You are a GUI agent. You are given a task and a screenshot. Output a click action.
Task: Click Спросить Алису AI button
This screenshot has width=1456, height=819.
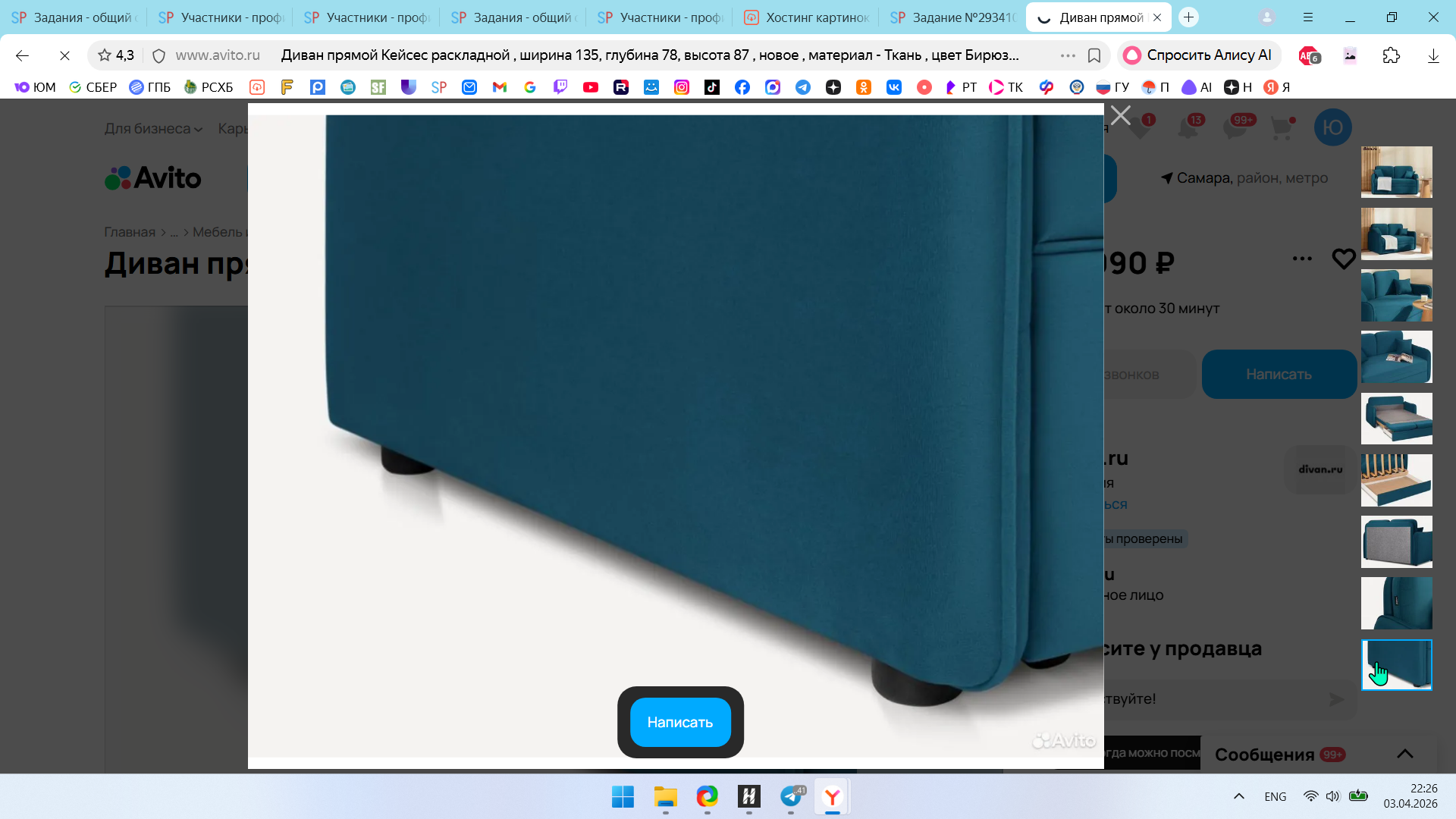click(1199, 55)
